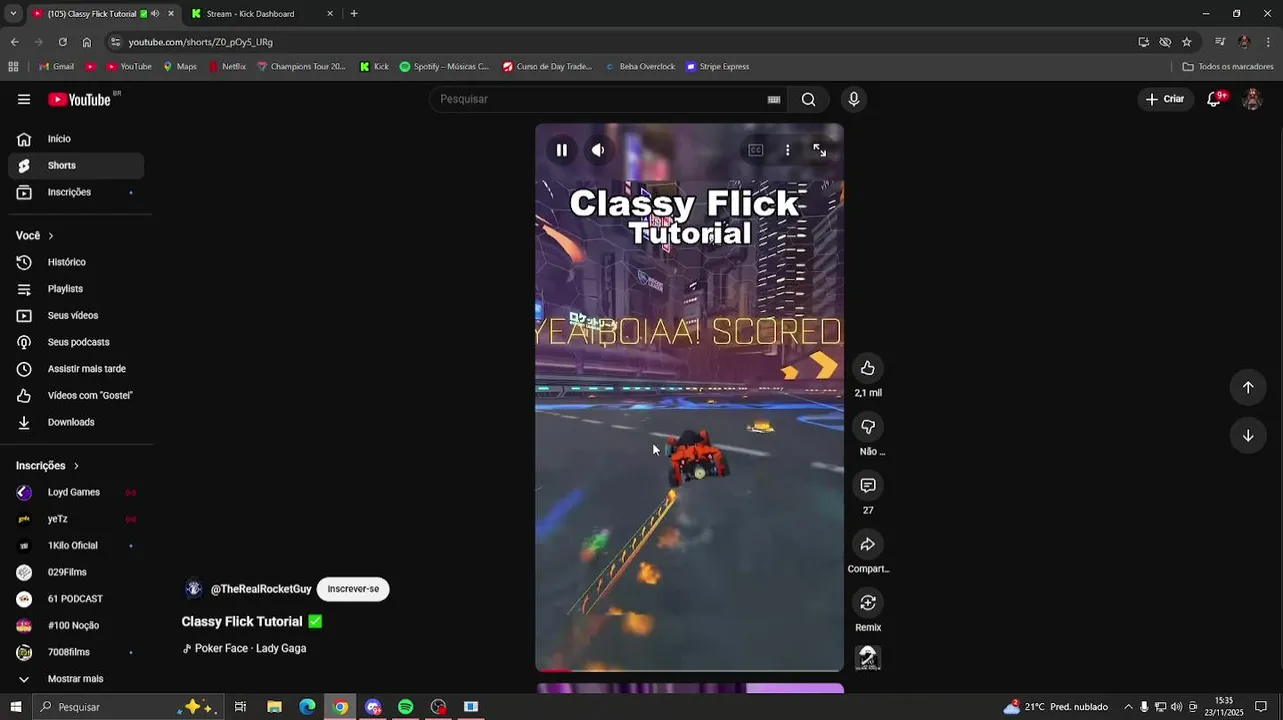
Task: Open the yeTz subscription
Action: [x=76, y=519]
